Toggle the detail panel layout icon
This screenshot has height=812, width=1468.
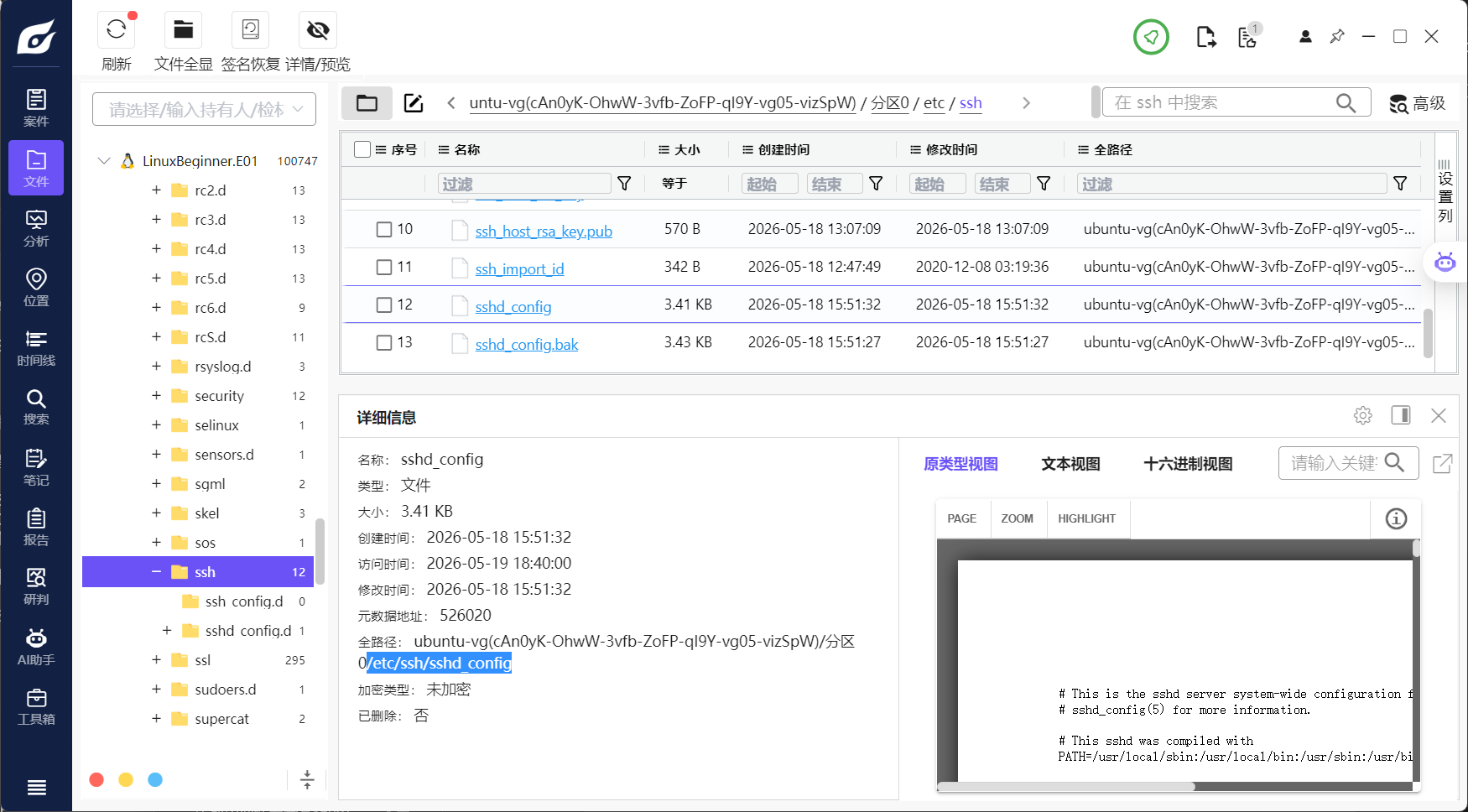click(1401, 415)
